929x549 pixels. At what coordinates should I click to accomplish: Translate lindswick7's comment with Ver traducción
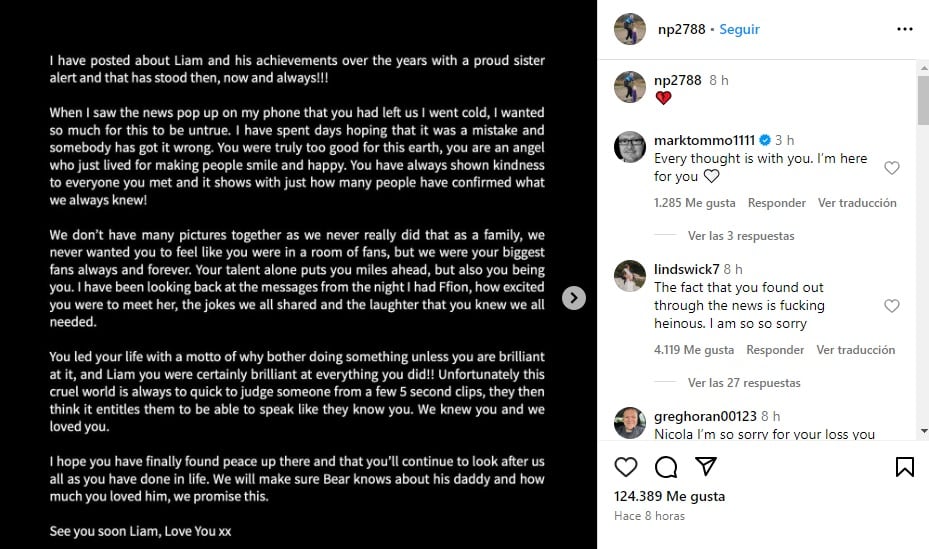(x=856, y=350)
